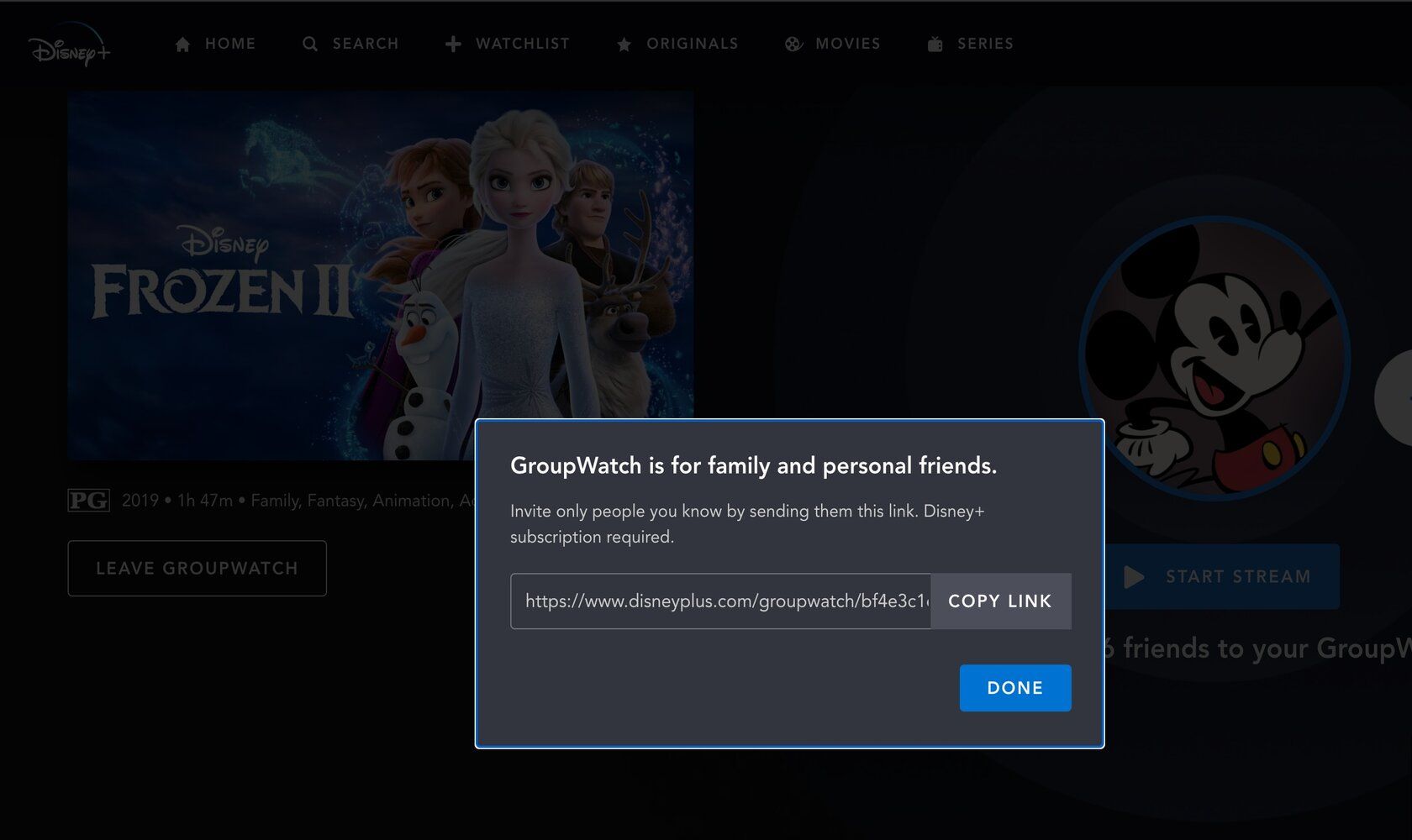Click the Movies film reel icon

tap(793, 44)
